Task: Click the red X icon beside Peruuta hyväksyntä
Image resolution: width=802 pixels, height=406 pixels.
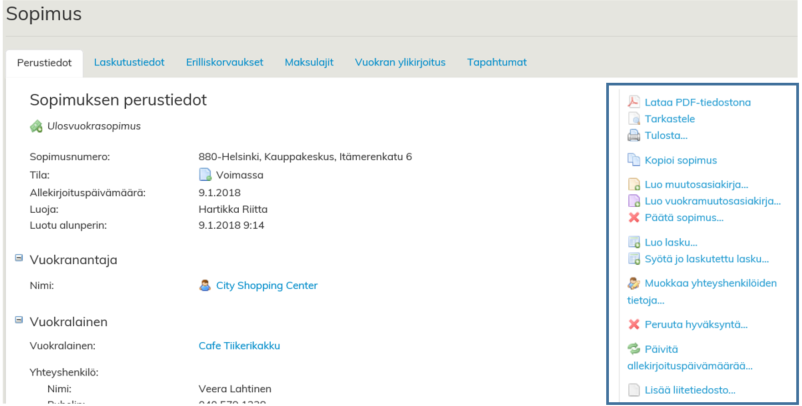Action: [x=633, y=324]
